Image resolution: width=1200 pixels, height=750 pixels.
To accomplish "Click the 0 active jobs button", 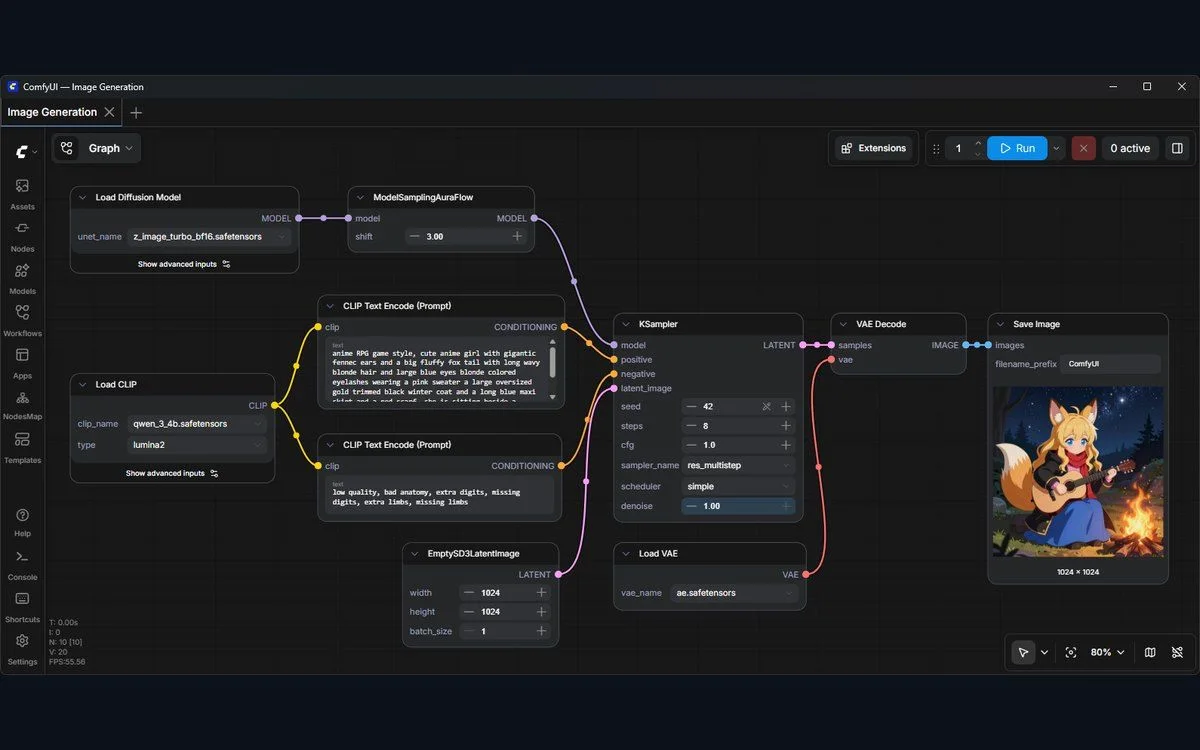I will tap(1130, 148).
